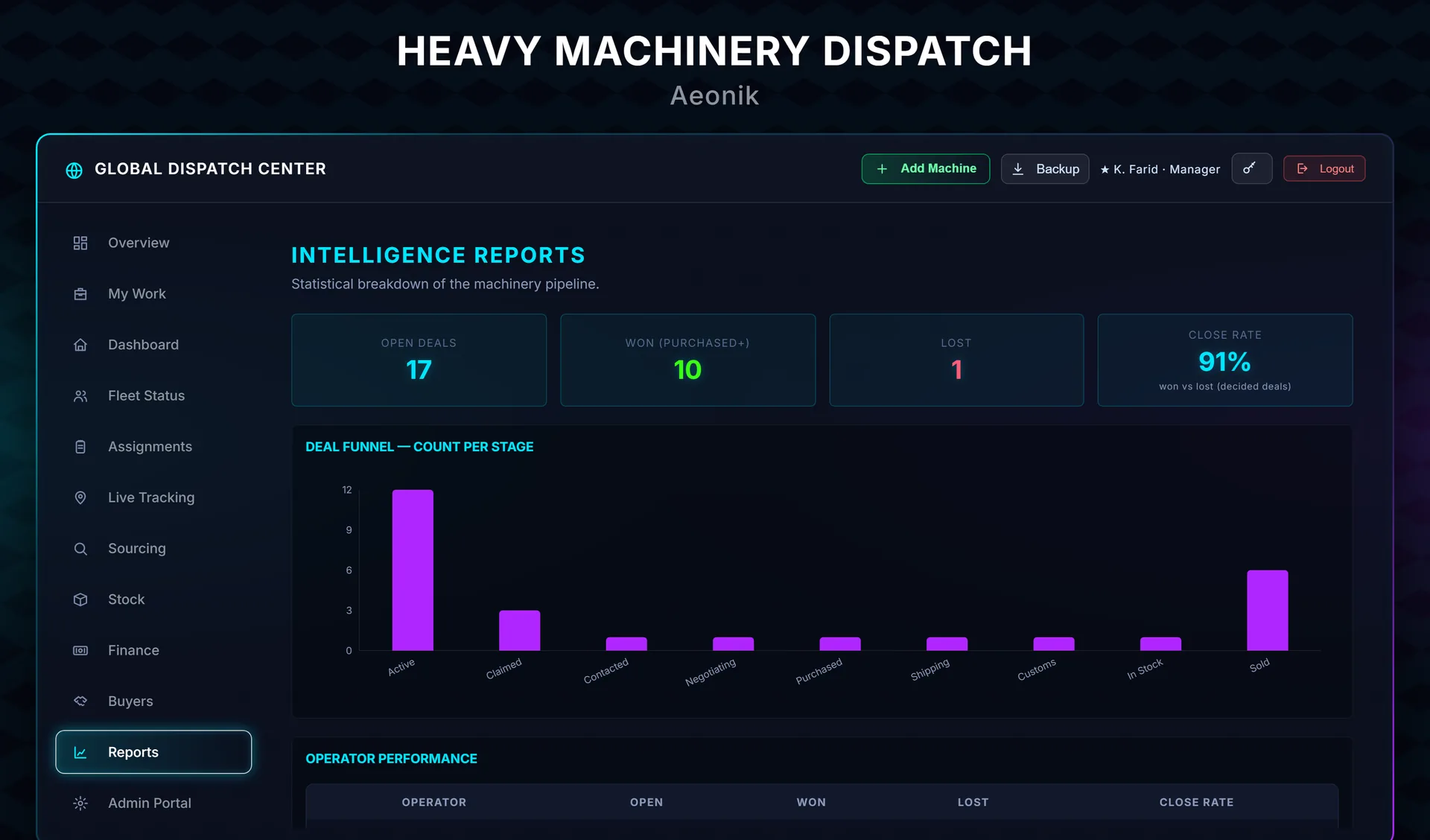Image resolution: width=1430 pixels, height=840 pixels.
Task: Go to Stock section
Action: point(153,599)
